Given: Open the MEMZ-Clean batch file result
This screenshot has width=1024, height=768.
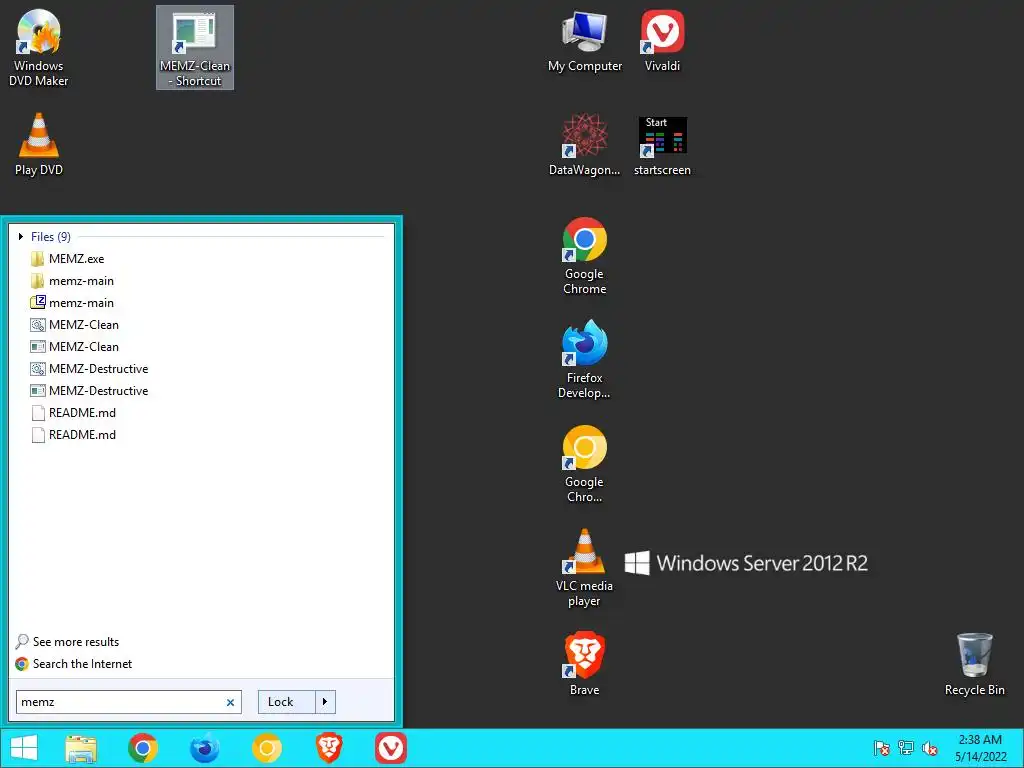Looking at the screenshot, I should click(x=74, y=325).
